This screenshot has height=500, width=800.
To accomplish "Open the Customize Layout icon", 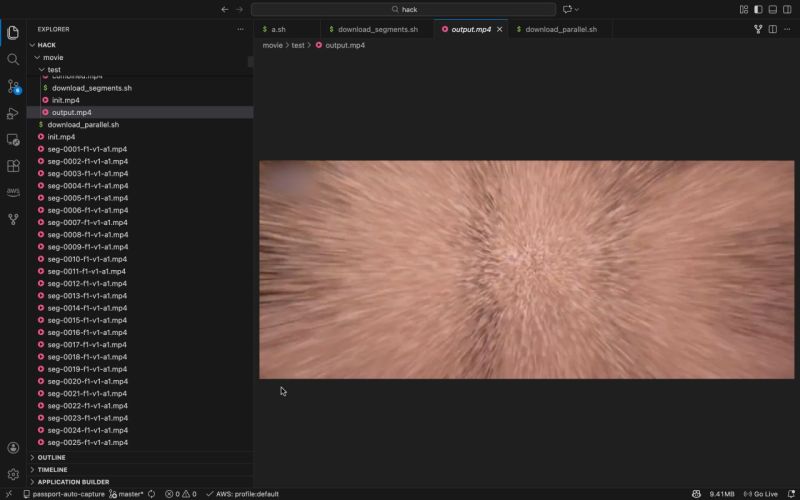I will point(744,9).
